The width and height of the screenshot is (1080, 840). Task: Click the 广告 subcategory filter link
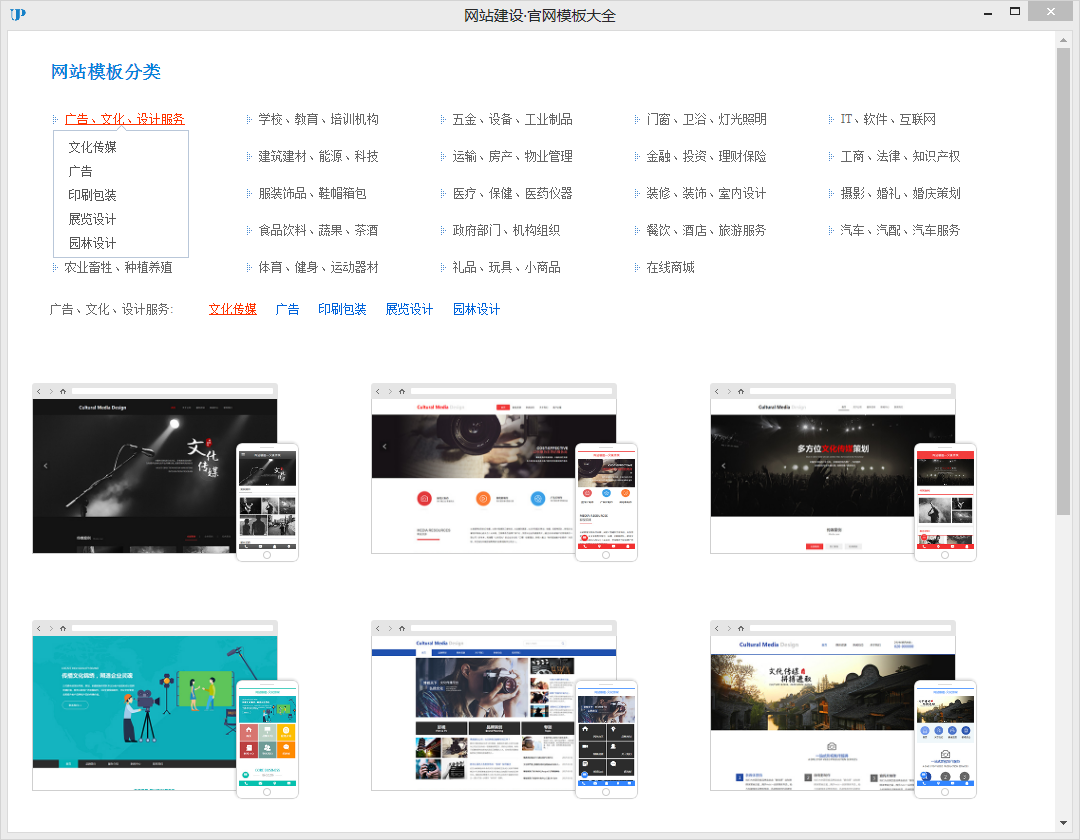tap(287, 309)
